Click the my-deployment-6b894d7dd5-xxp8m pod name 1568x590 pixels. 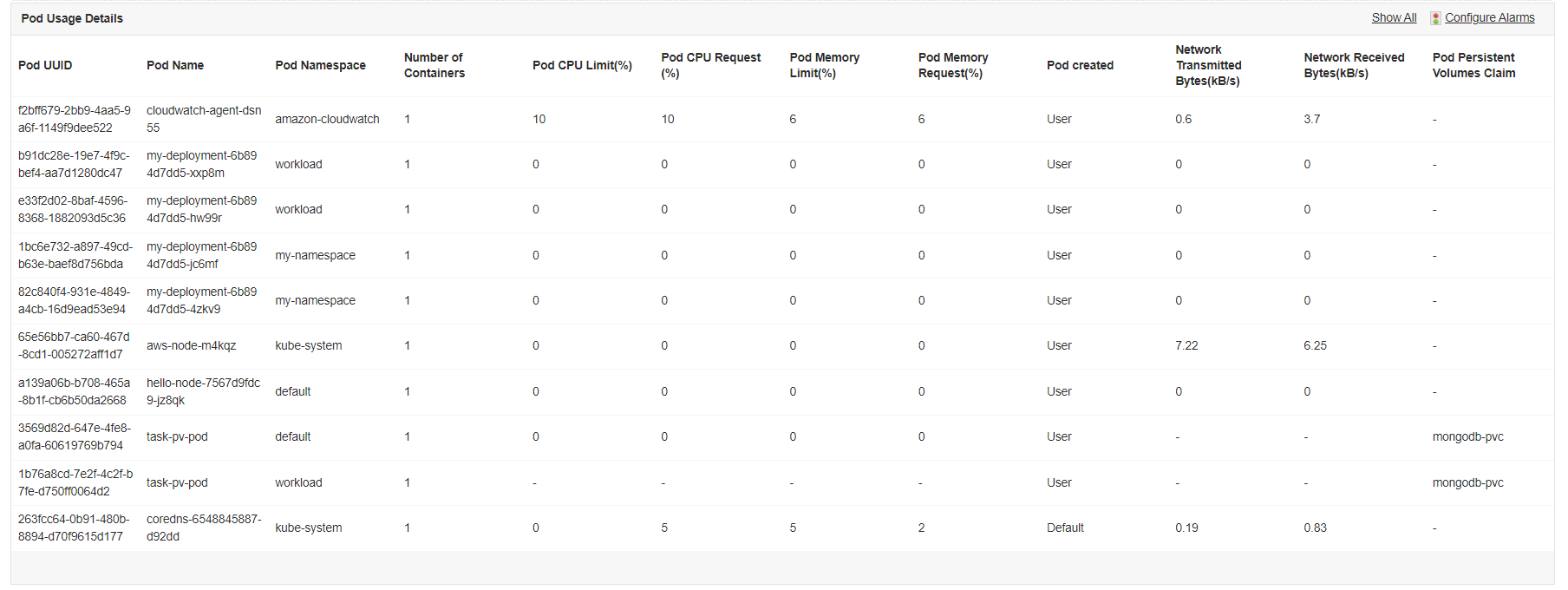point(201,164)
